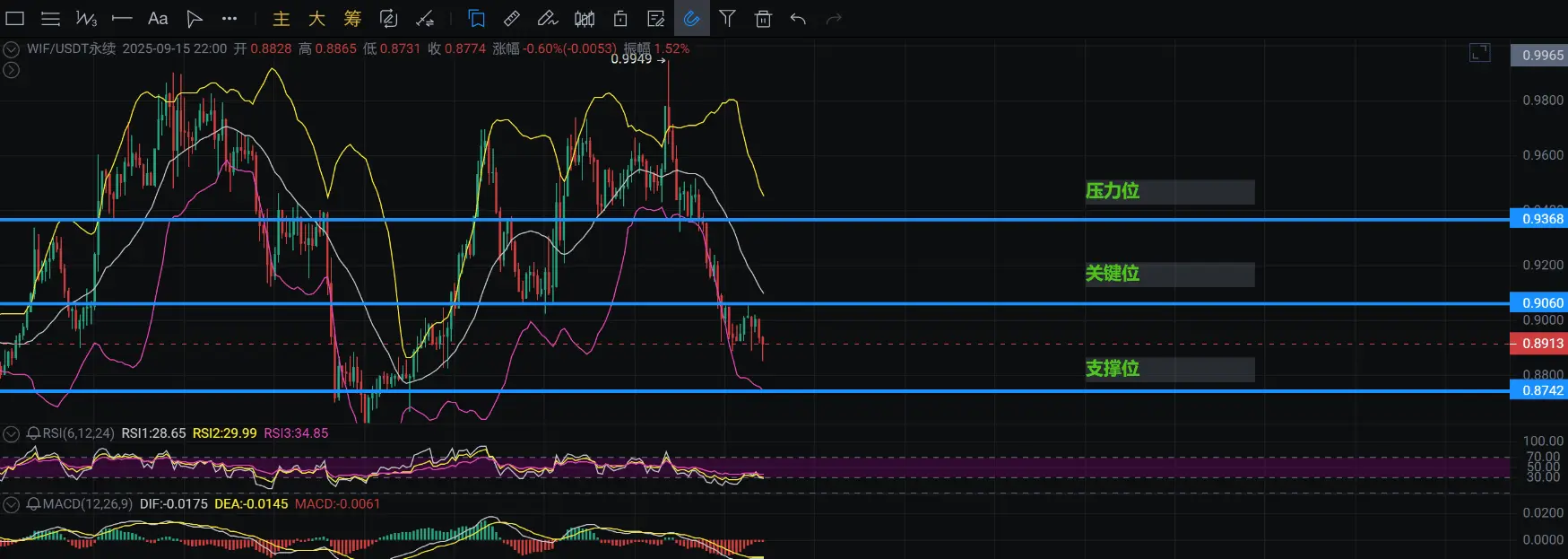This screenshot has width=1568, height=559.
Task: Click the RSI2:29.99 value
Action: click(x=225, y=433)
